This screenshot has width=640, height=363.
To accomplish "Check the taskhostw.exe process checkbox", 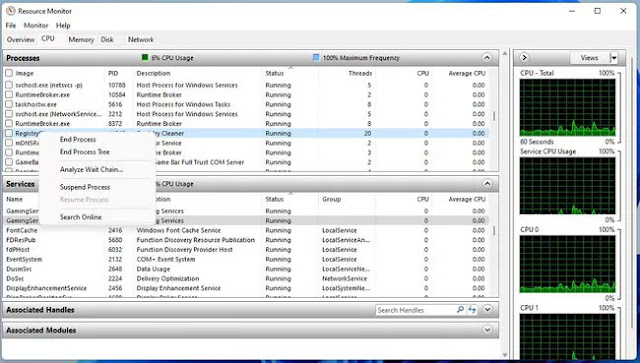I will [x=9, y=104].
